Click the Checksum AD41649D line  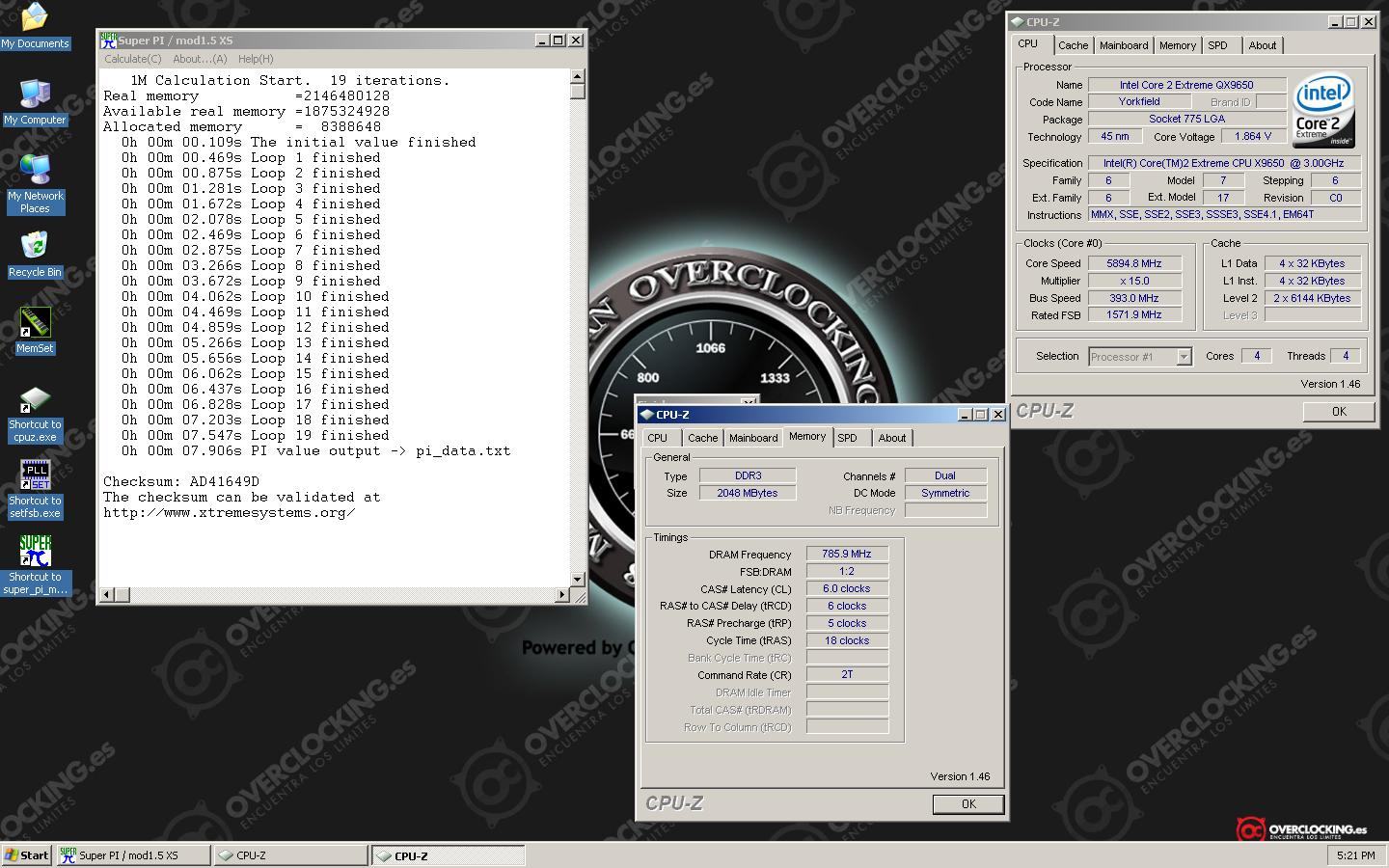[181, 481]
